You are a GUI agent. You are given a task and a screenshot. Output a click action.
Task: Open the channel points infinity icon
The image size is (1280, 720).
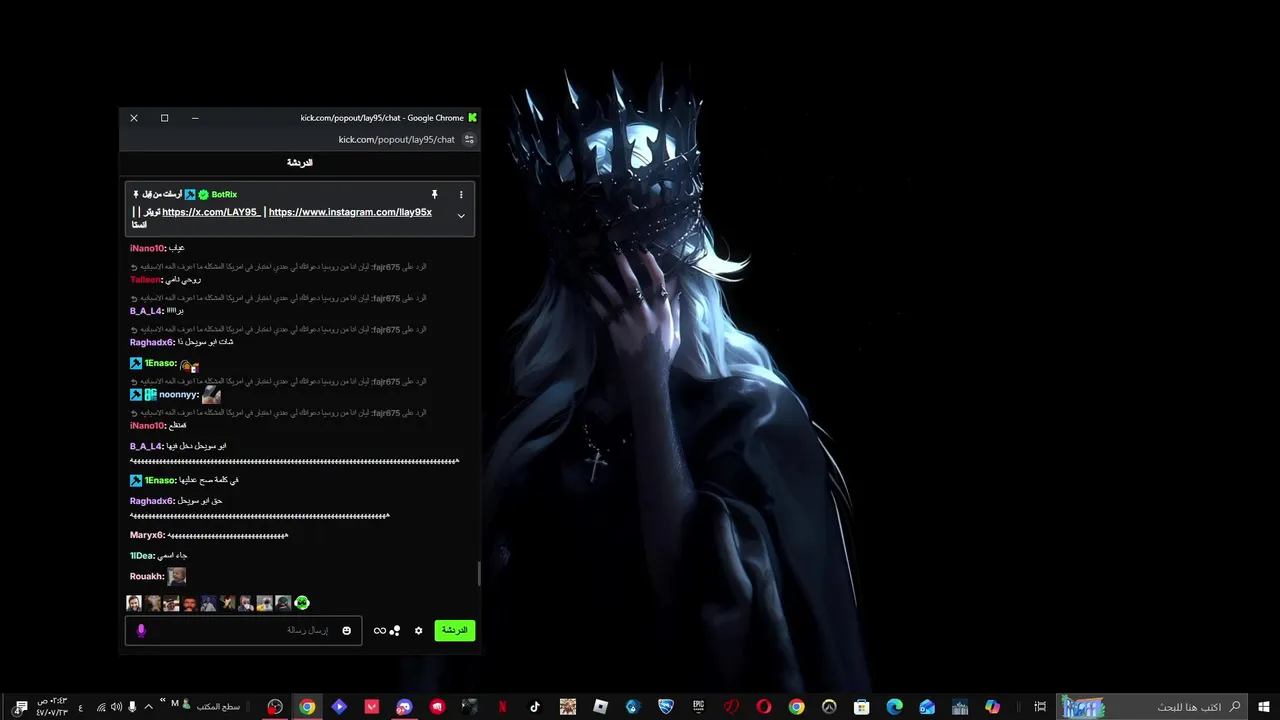(x=380, y=630)
